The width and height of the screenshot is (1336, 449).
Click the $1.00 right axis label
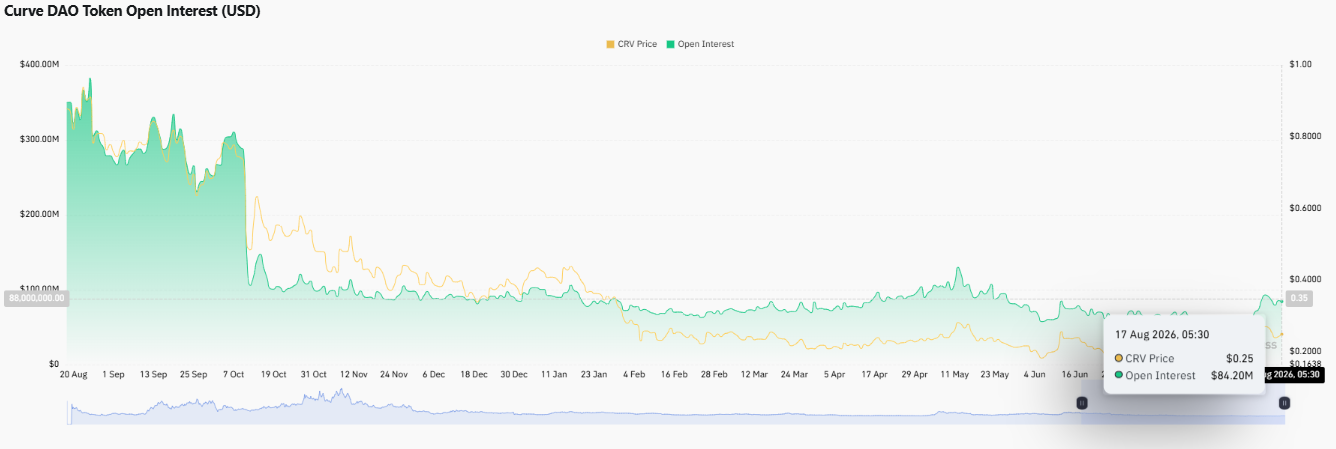[1300, 64]
